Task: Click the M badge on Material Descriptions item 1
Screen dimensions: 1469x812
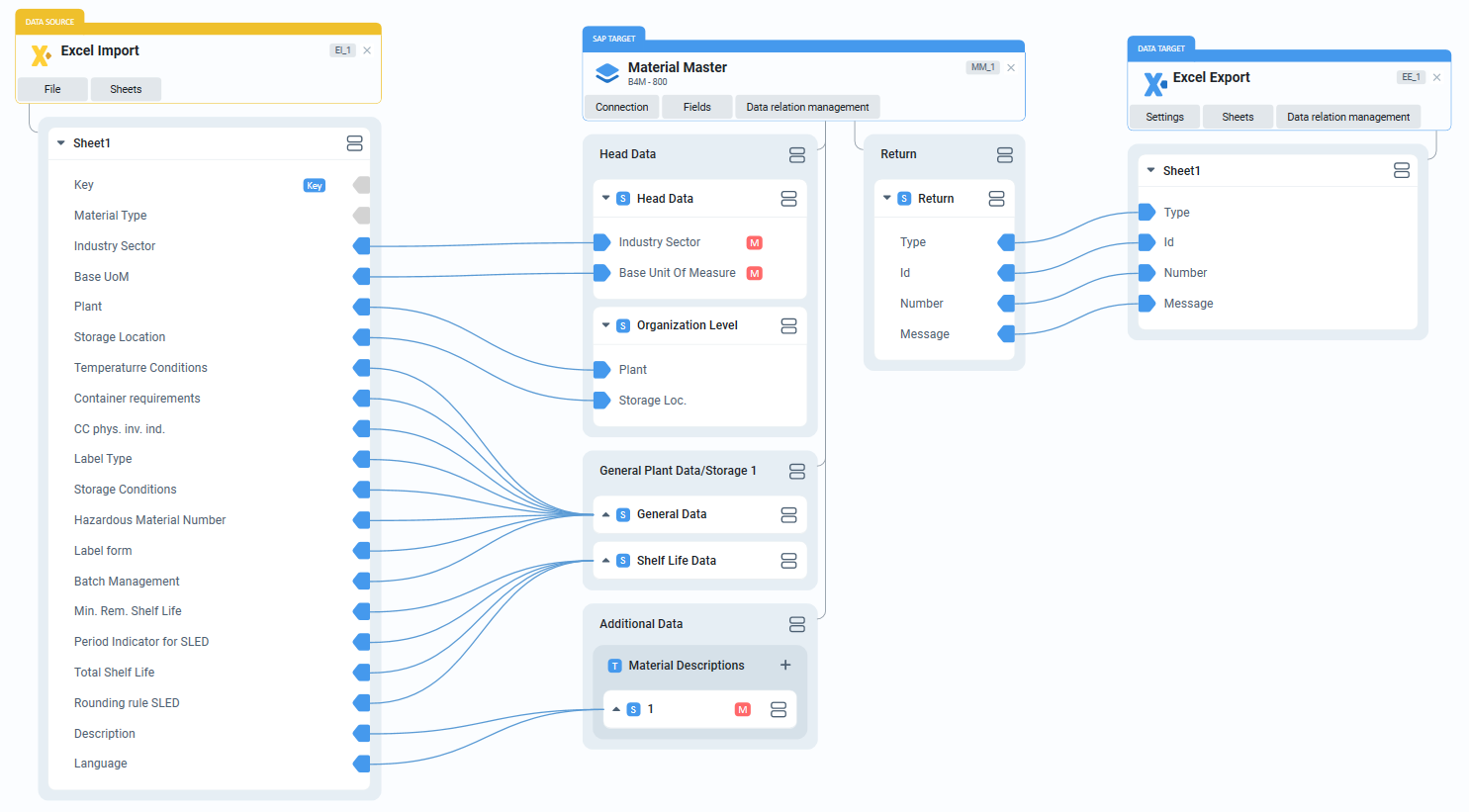Action: 743,709
